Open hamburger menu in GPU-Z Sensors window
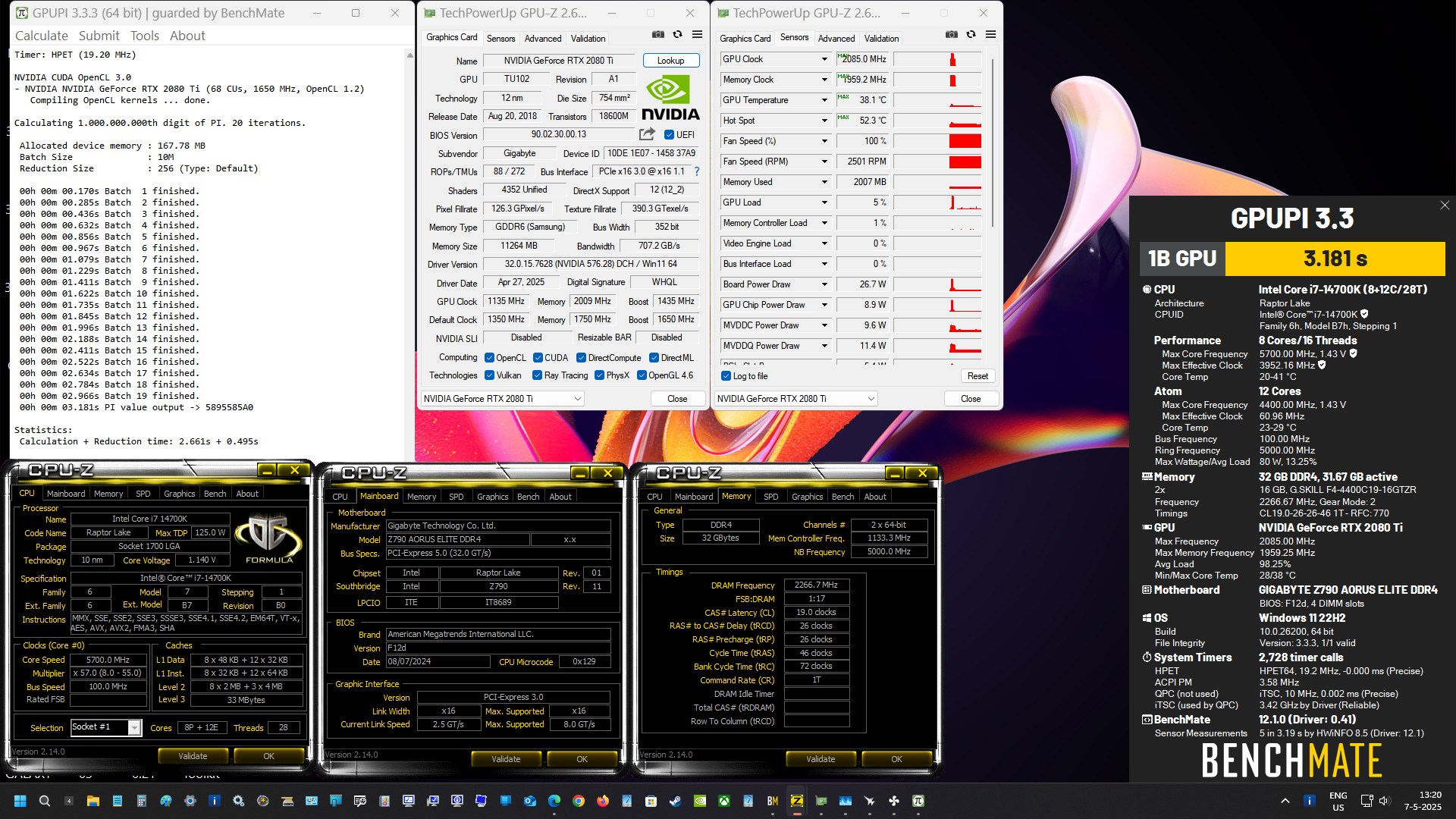Viewport: 1456px width, 819px height. click(x=990, y=35)
